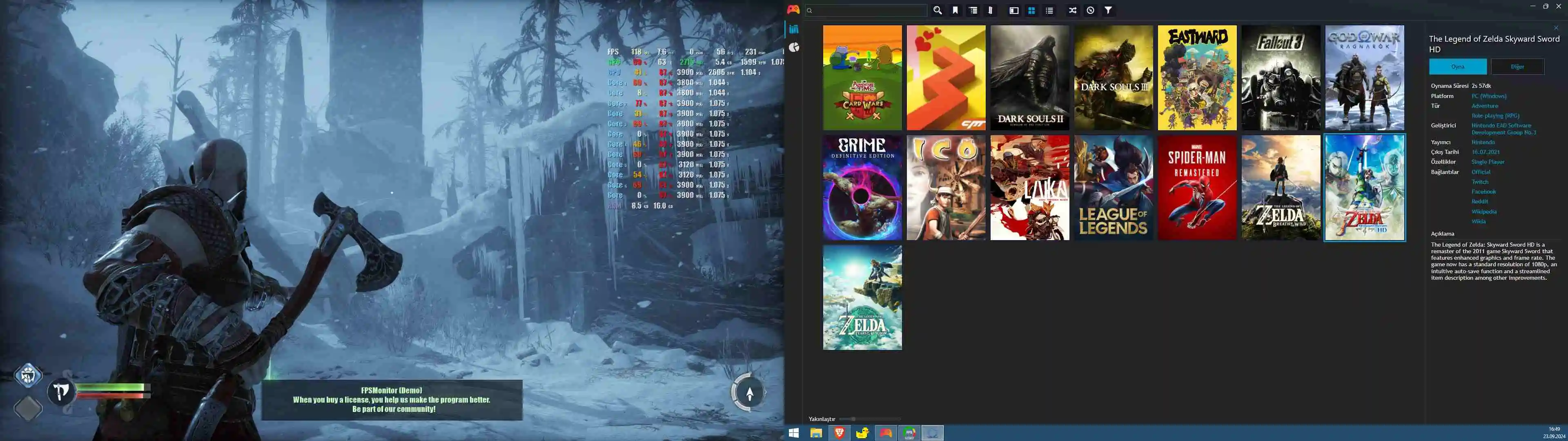Click the FPSMonitor (Demo) license notice in game
The image size is (1568, 441).
click(392, 400)
